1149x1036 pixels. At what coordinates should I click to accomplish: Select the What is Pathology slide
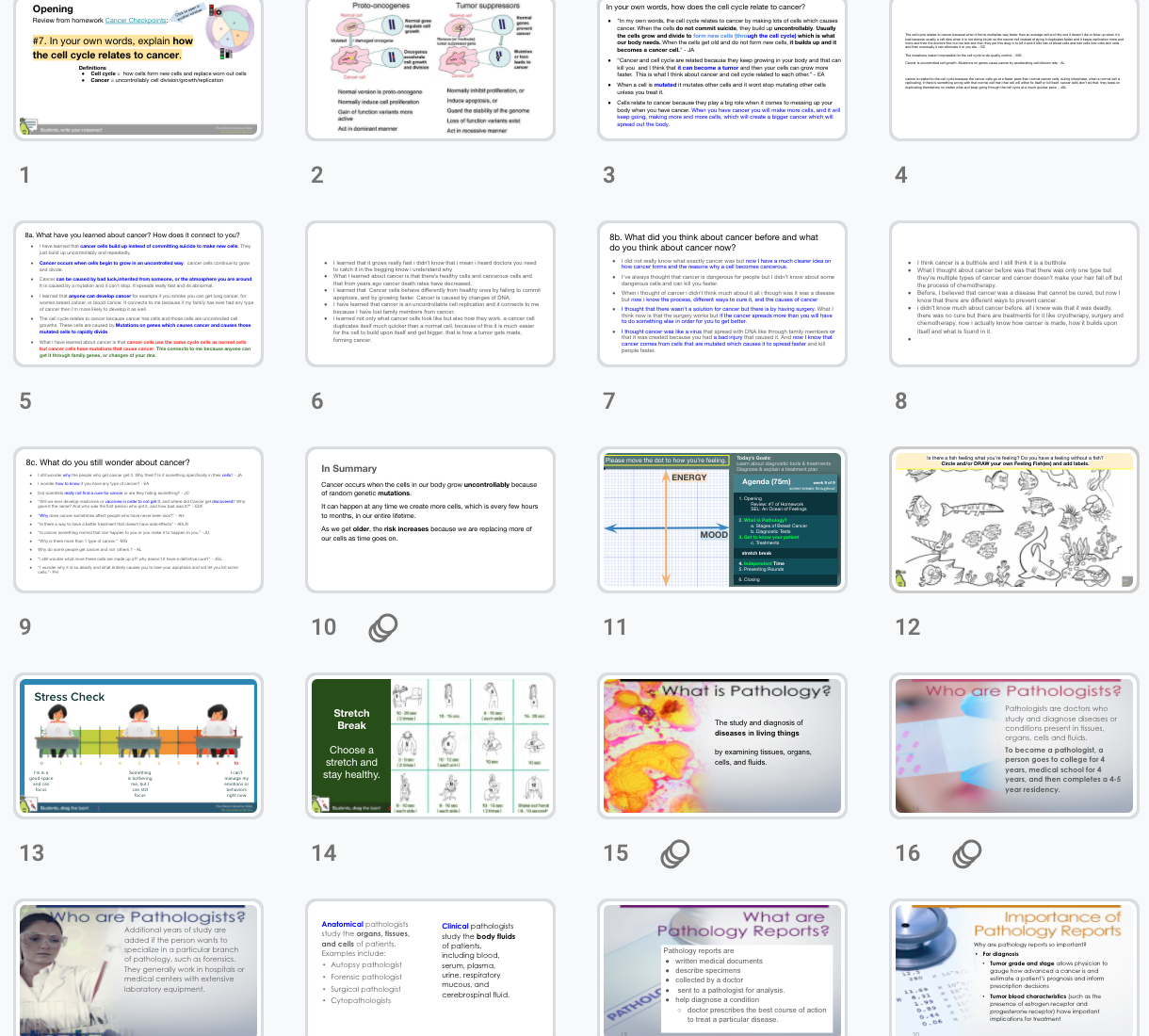722,746
